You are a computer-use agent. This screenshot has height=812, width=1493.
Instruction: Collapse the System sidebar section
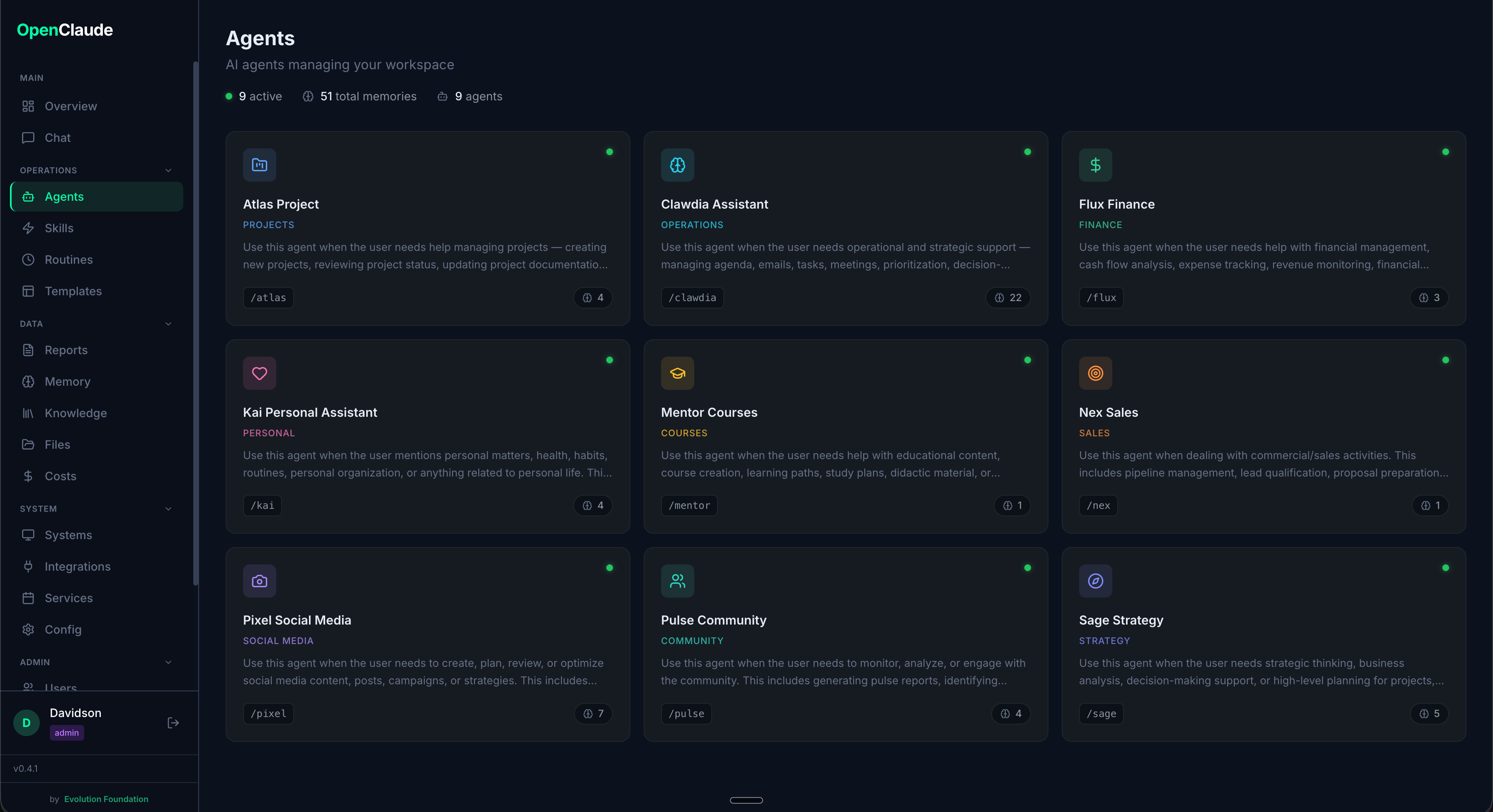point(168,509)
